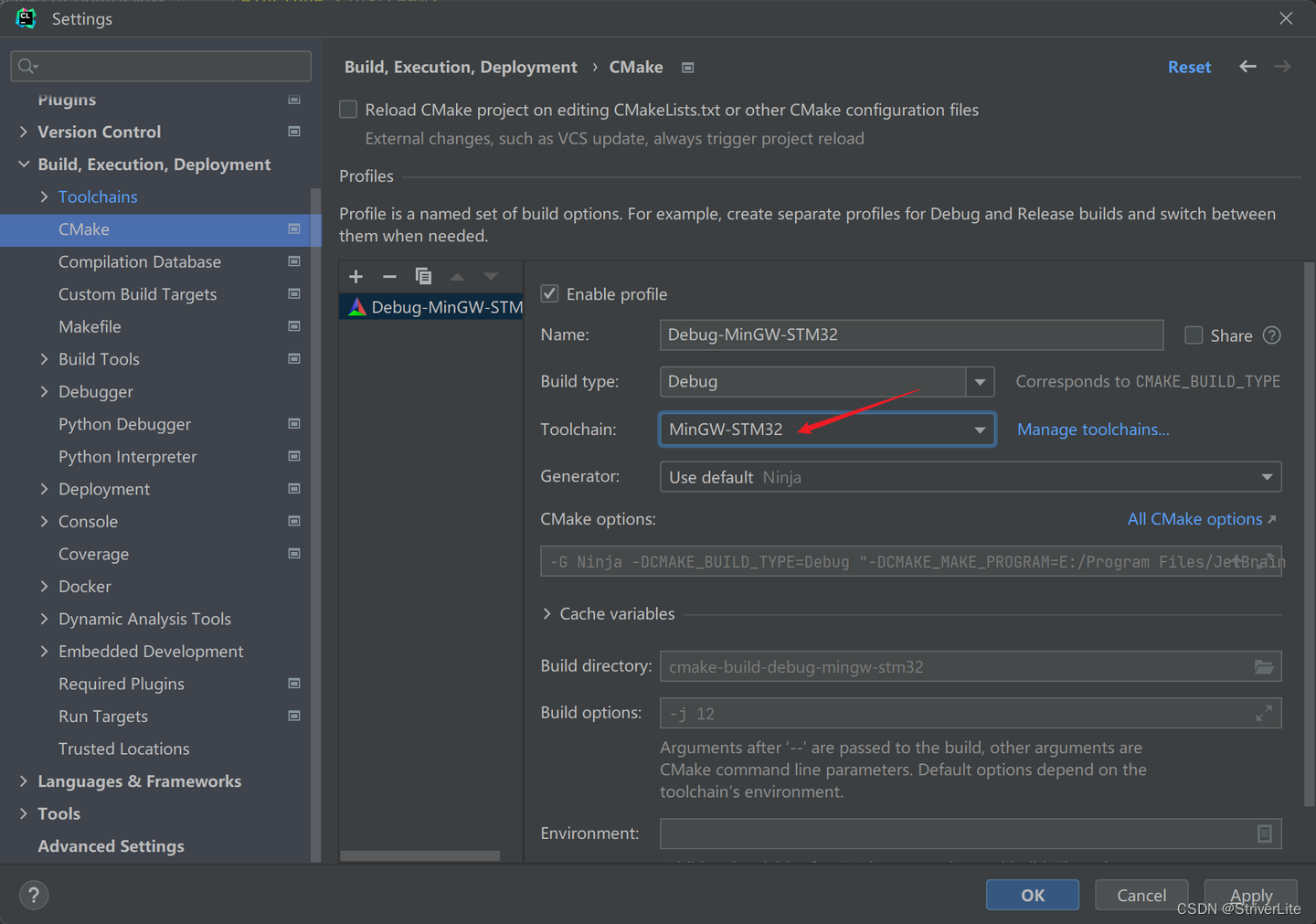Uncheck the Enable profile checkbox
The image size is (1316, 924).
549,293
